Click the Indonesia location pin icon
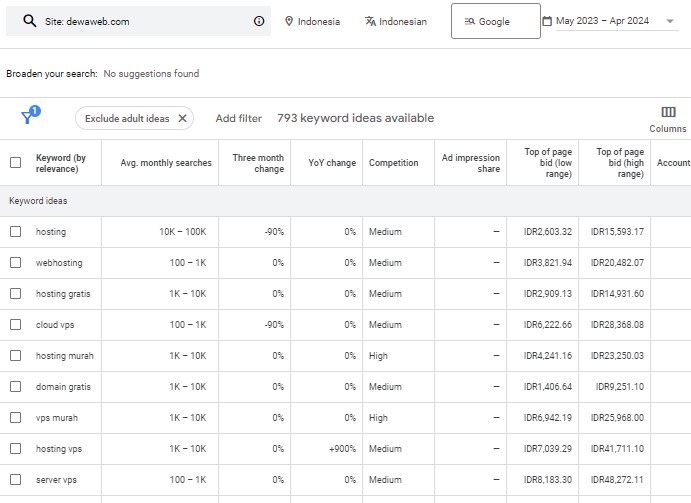 (x=289, y=21)
